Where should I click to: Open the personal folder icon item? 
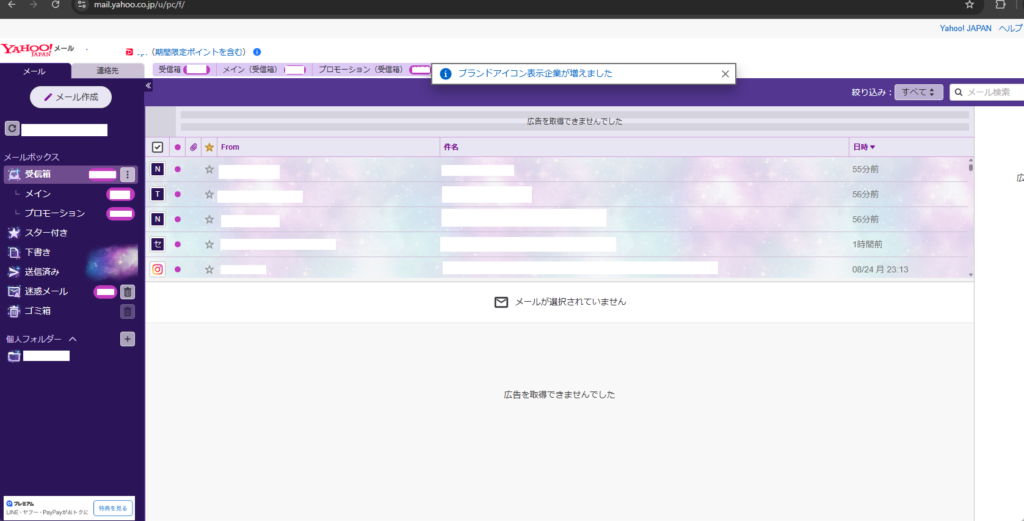point(14,356)
